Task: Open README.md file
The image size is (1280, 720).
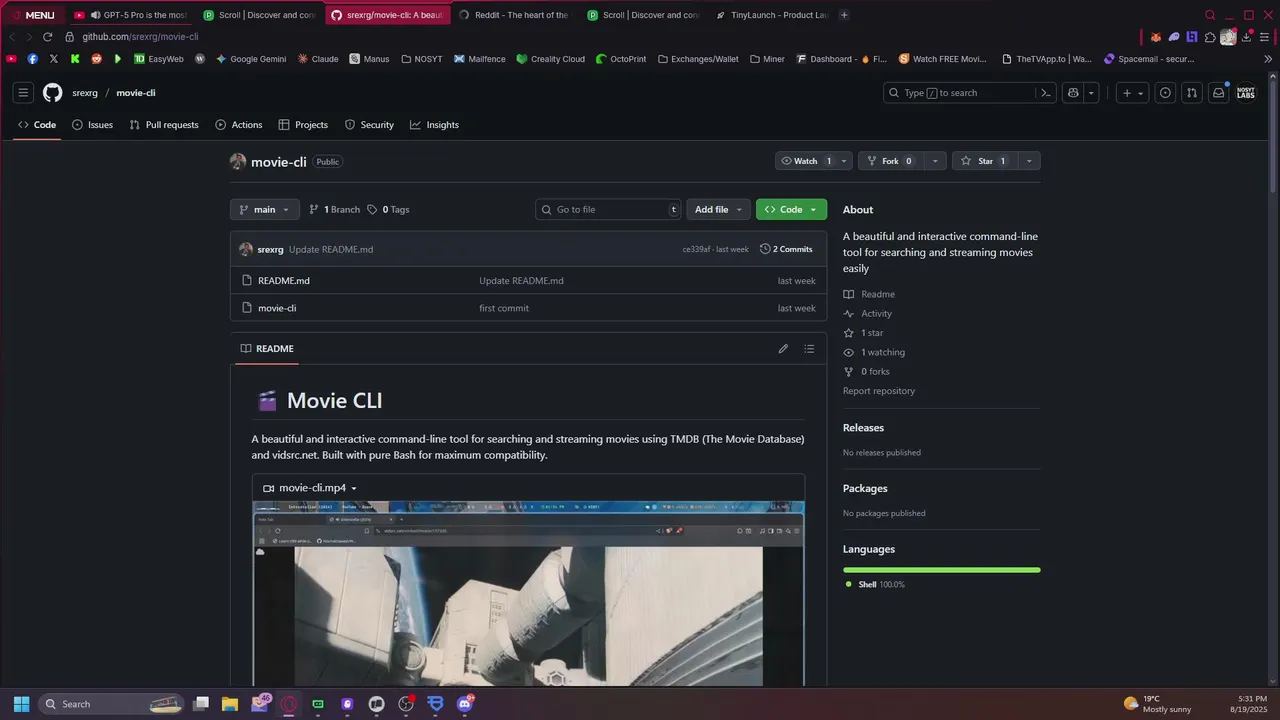Action: [284, 281]
